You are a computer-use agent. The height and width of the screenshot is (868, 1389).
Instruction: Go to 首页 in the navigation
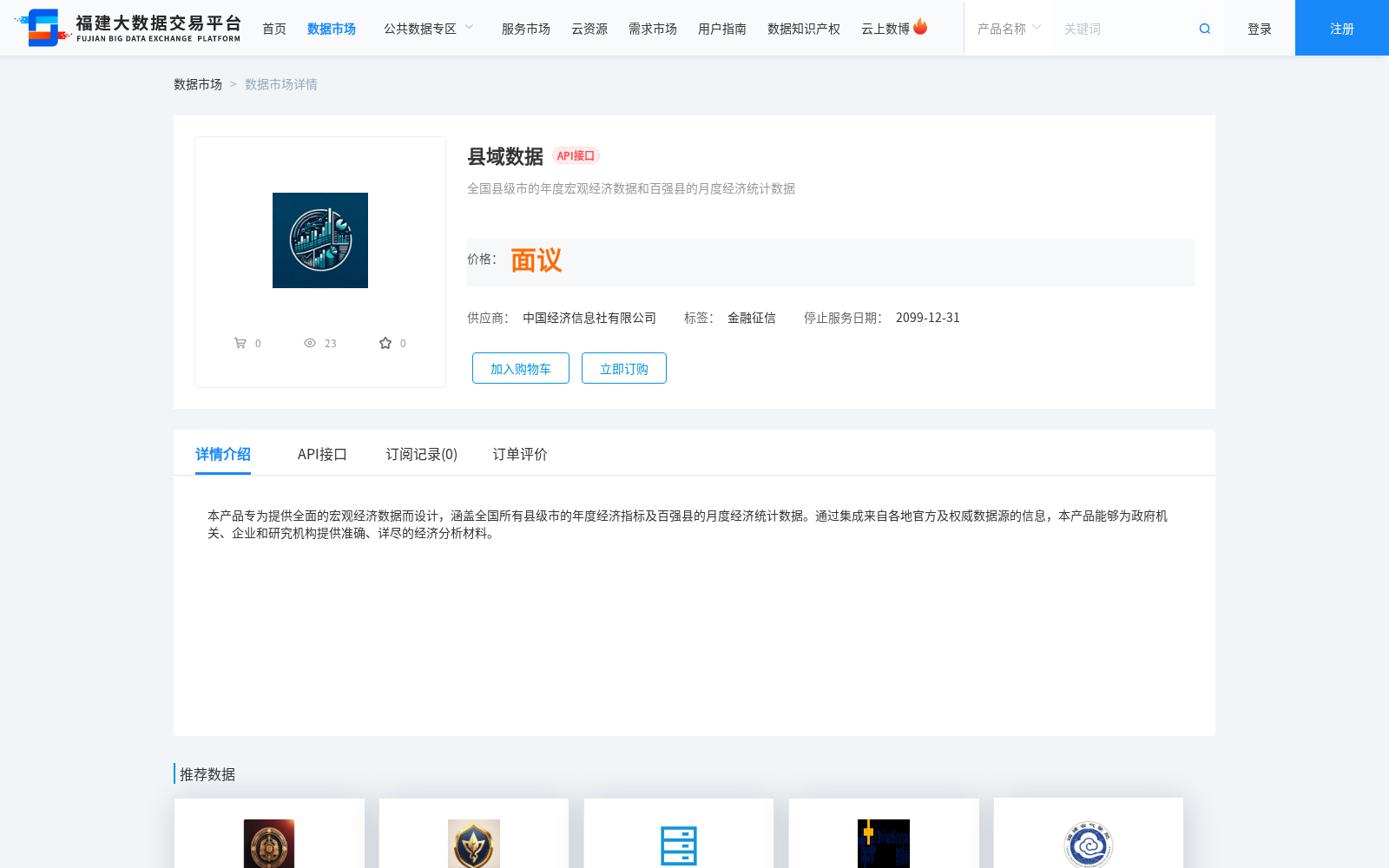(274, 29)
